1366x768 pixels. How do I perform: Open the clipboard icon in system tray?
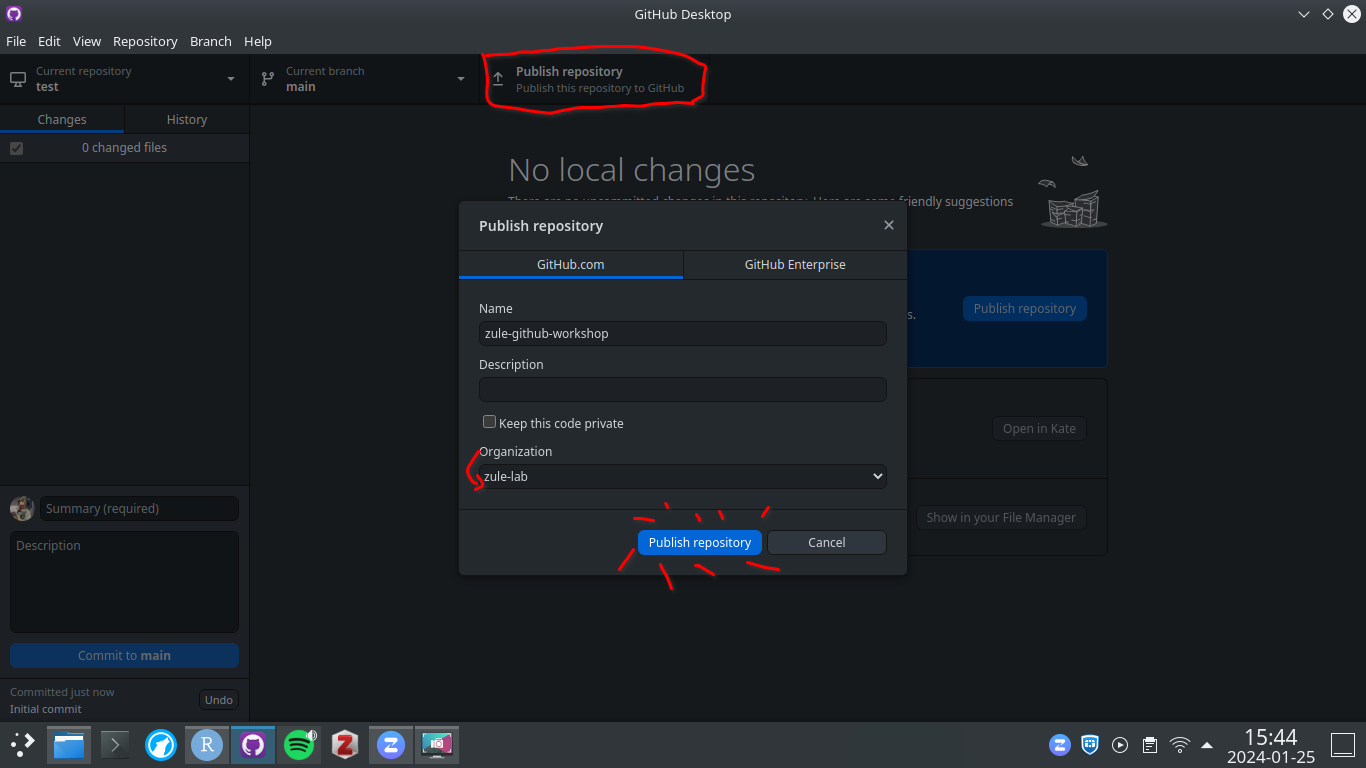tap(1150, 745)
